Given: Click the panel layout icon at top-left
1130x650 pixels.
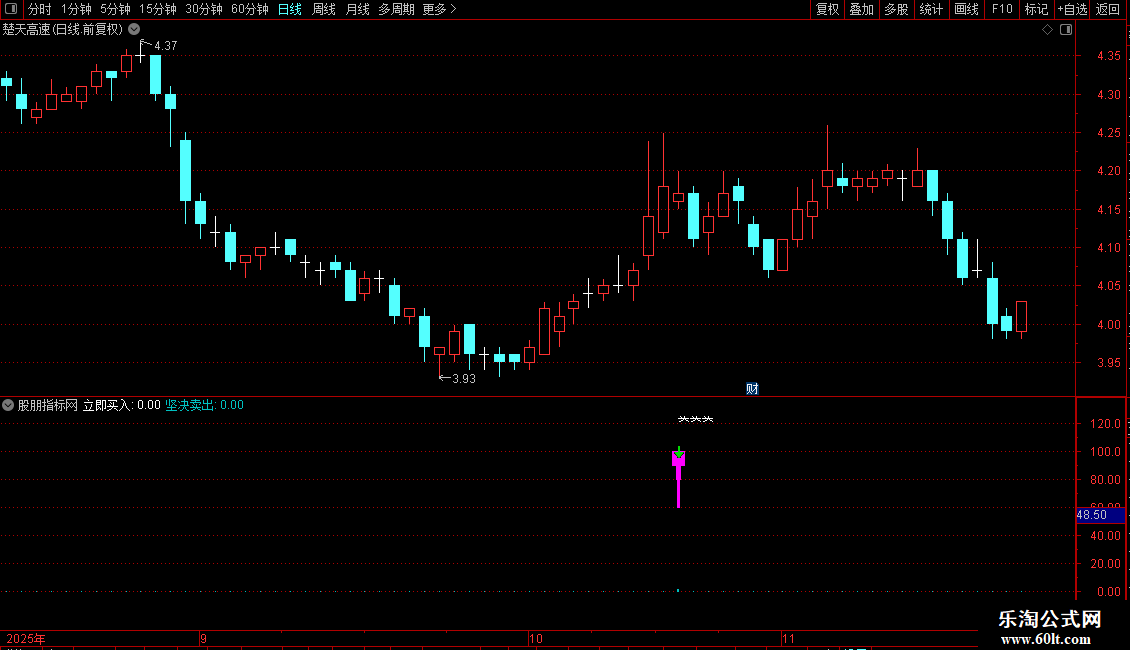Looking at the screenshot, I should [11, 9].
